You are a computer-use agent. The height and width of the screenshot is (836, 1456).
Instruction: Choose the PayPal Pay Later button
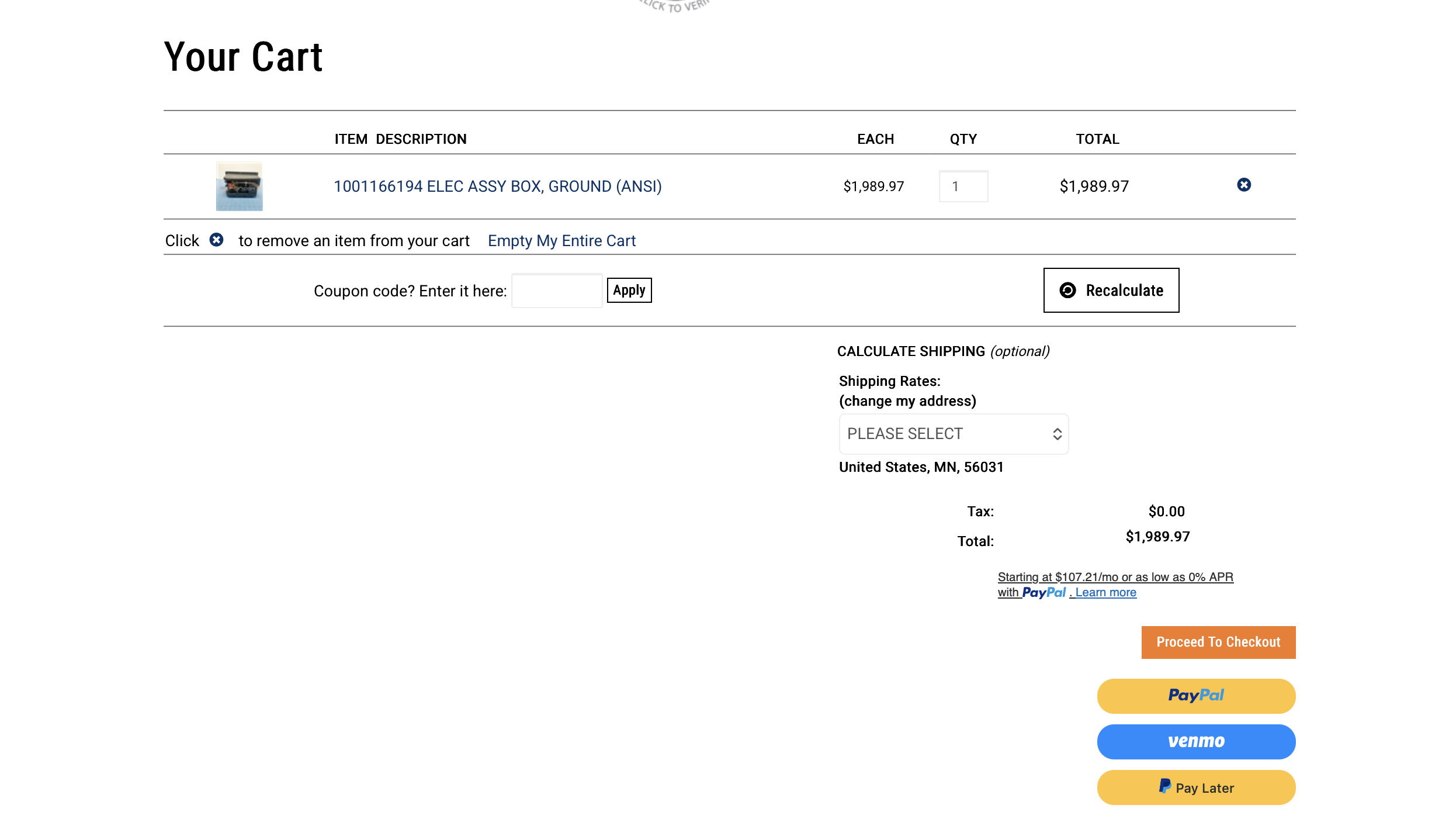pos(1197,787)
